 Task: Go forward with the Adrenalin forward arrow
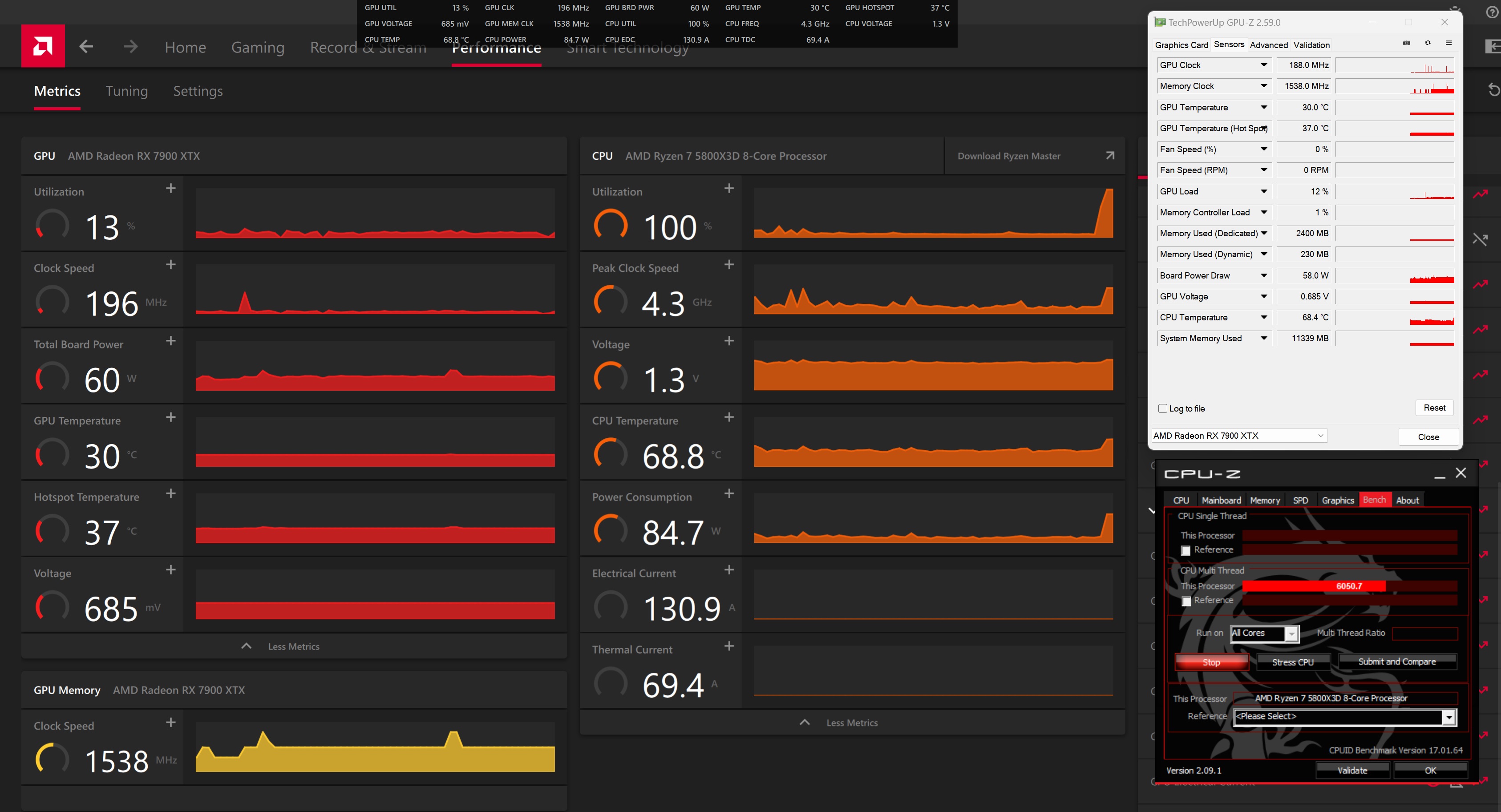point(130,47)
